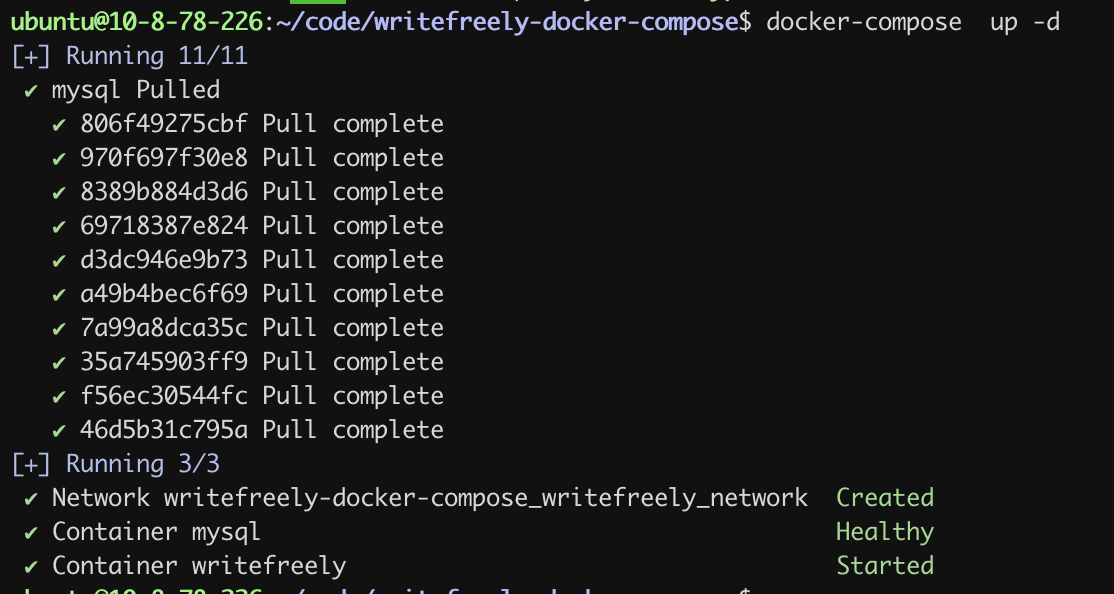Click the layer hash f56ec30544fc
The image size is (1114, 594).
[x=164, y=396]
